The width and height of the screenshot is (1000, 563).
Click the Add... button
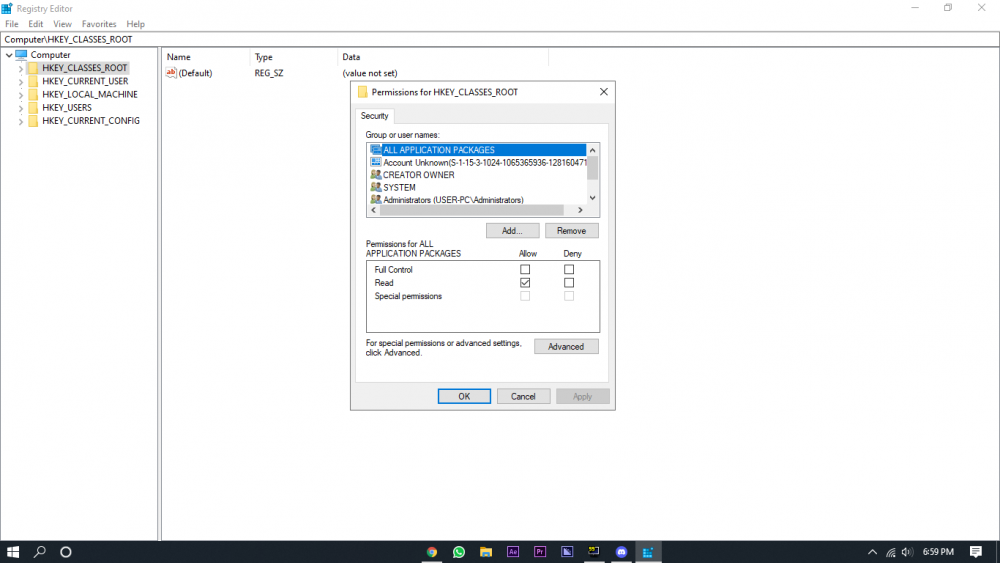point(512,231)
